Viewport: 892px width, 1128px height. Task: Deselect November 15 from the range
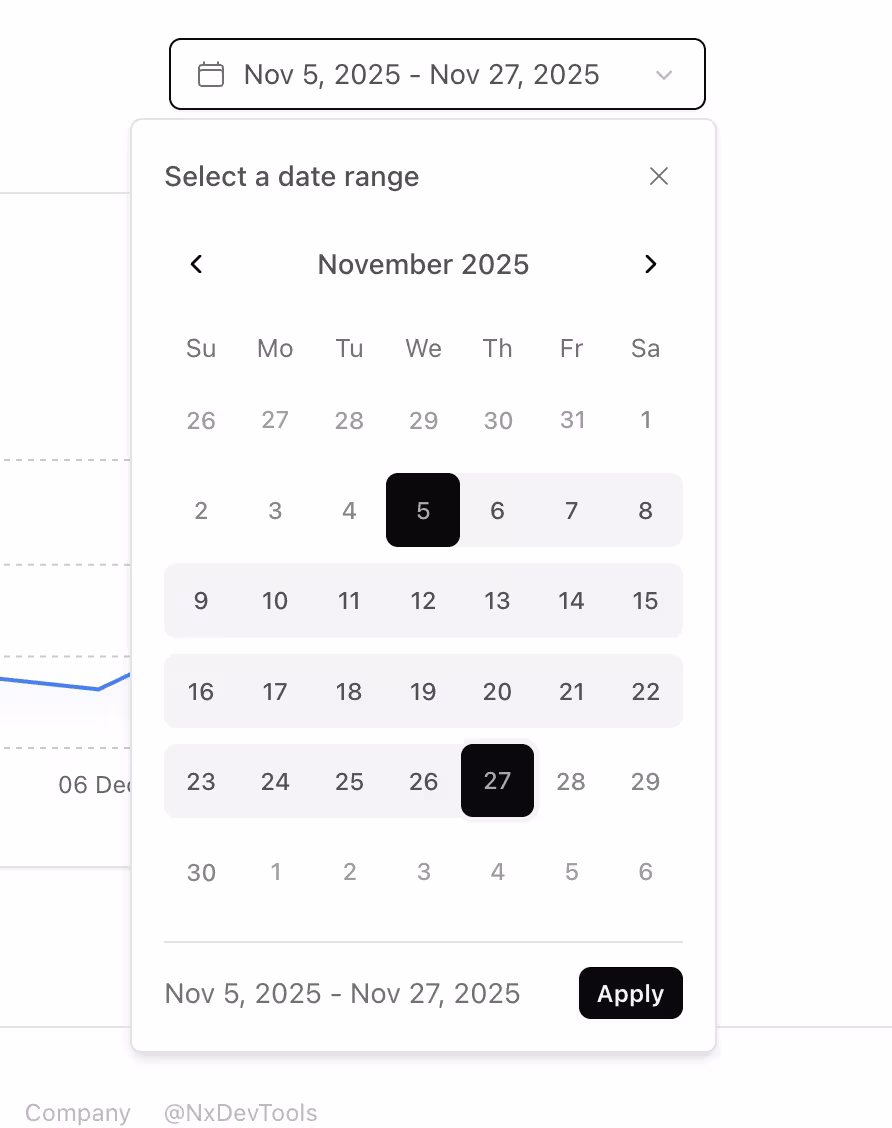point(645,601)
